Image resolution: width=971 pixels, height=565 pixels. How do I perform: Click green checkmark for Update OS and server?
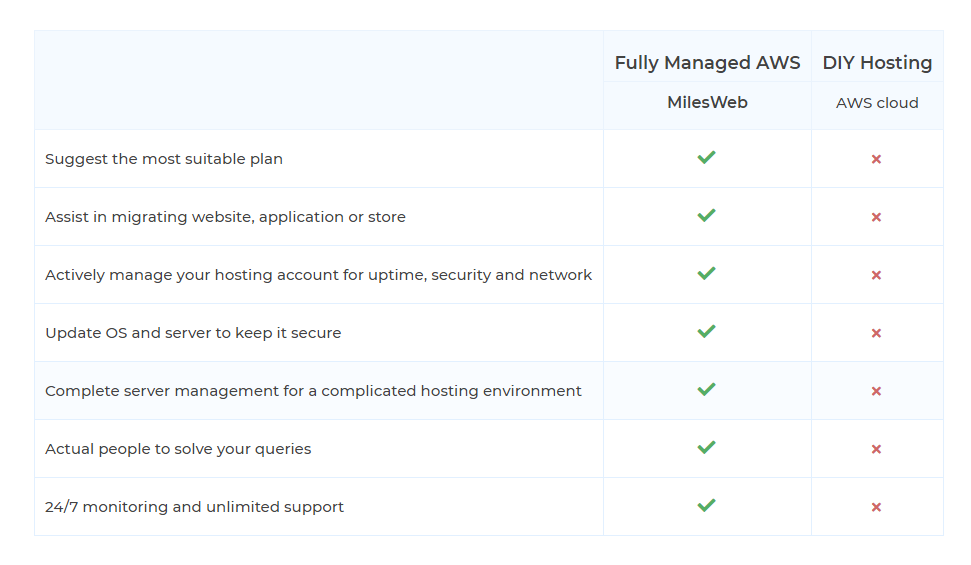707,331
